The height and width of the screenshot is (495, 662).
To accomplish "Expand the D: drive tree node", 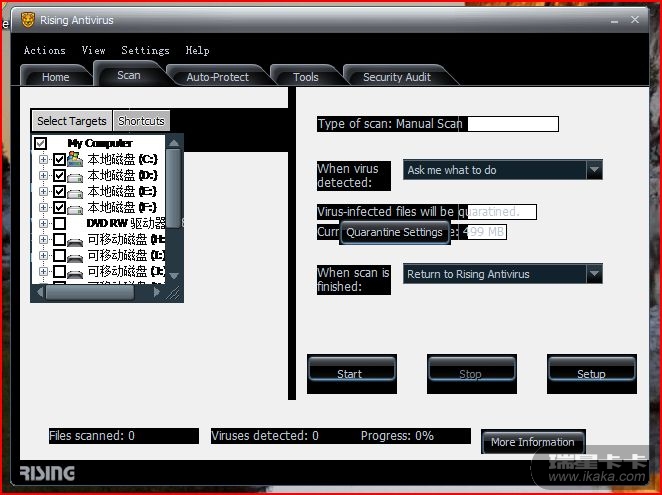I will point(43,175).
